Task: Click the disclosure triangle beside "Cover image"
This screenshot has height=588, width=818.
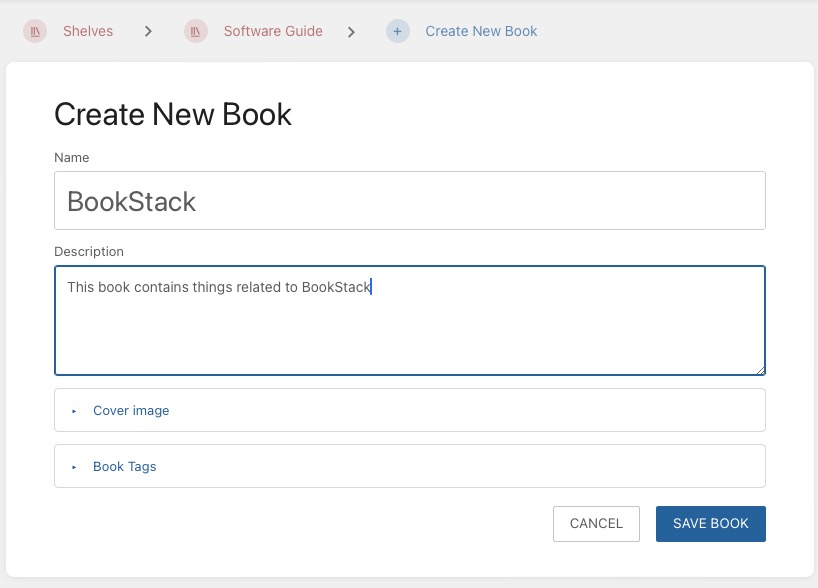Action: click(x=74, y=410)
